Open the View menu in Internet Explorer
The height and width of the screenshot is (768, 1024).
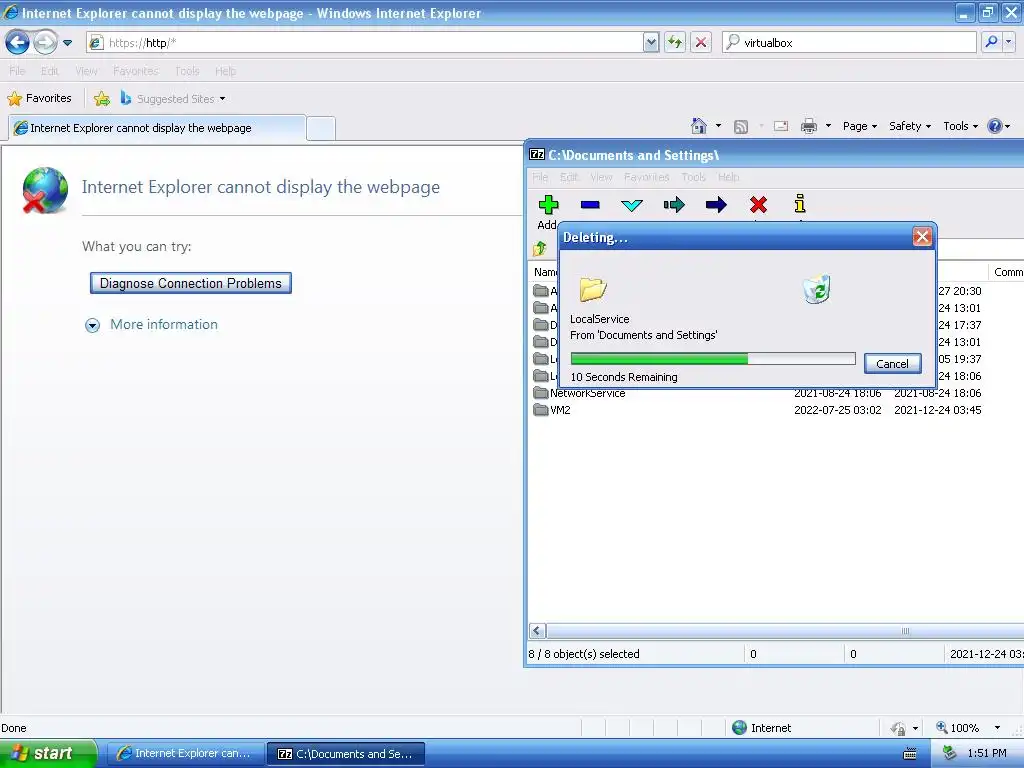click(x=86, y=71)
